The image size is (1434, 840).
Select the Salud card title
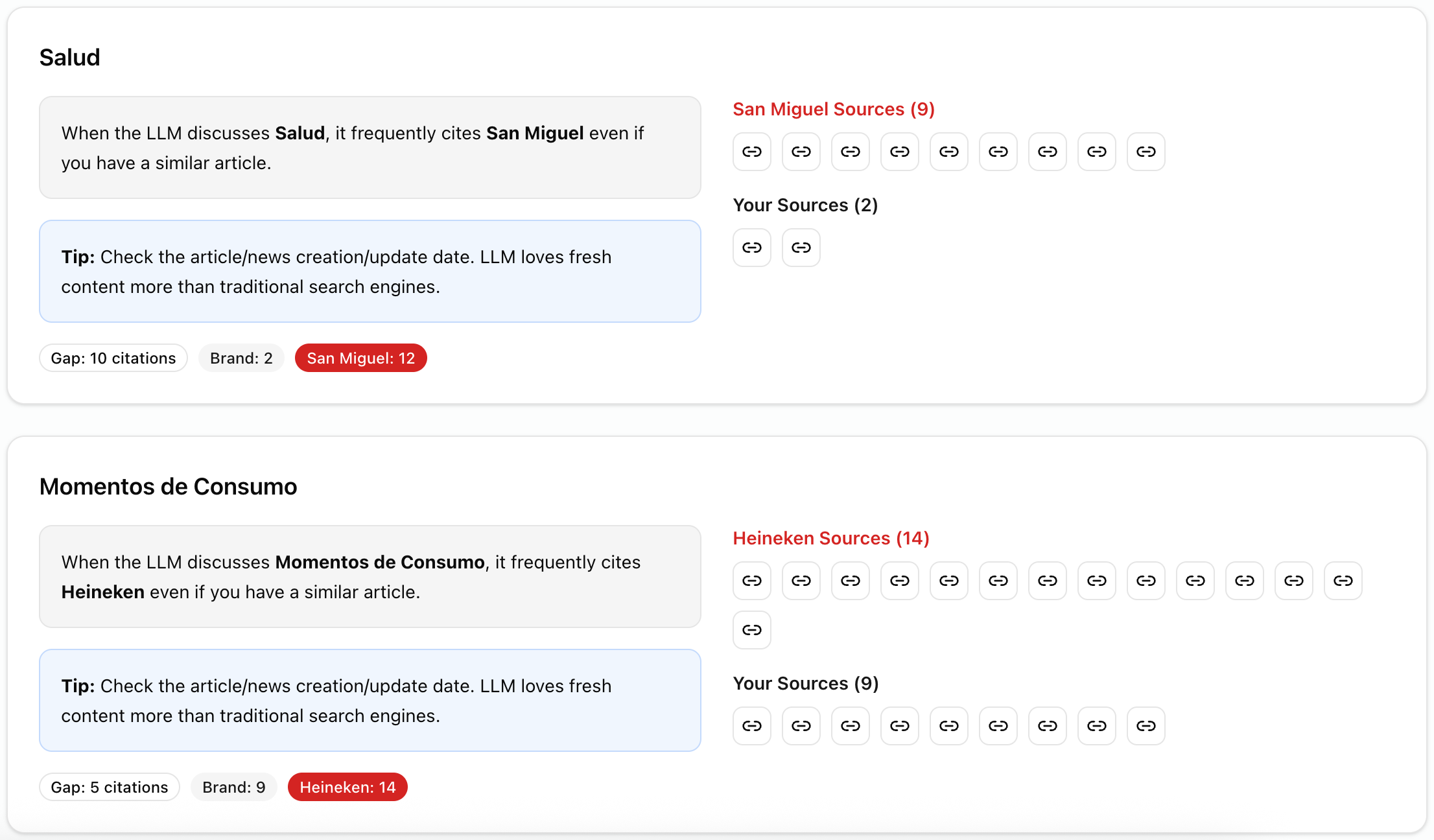69,57
